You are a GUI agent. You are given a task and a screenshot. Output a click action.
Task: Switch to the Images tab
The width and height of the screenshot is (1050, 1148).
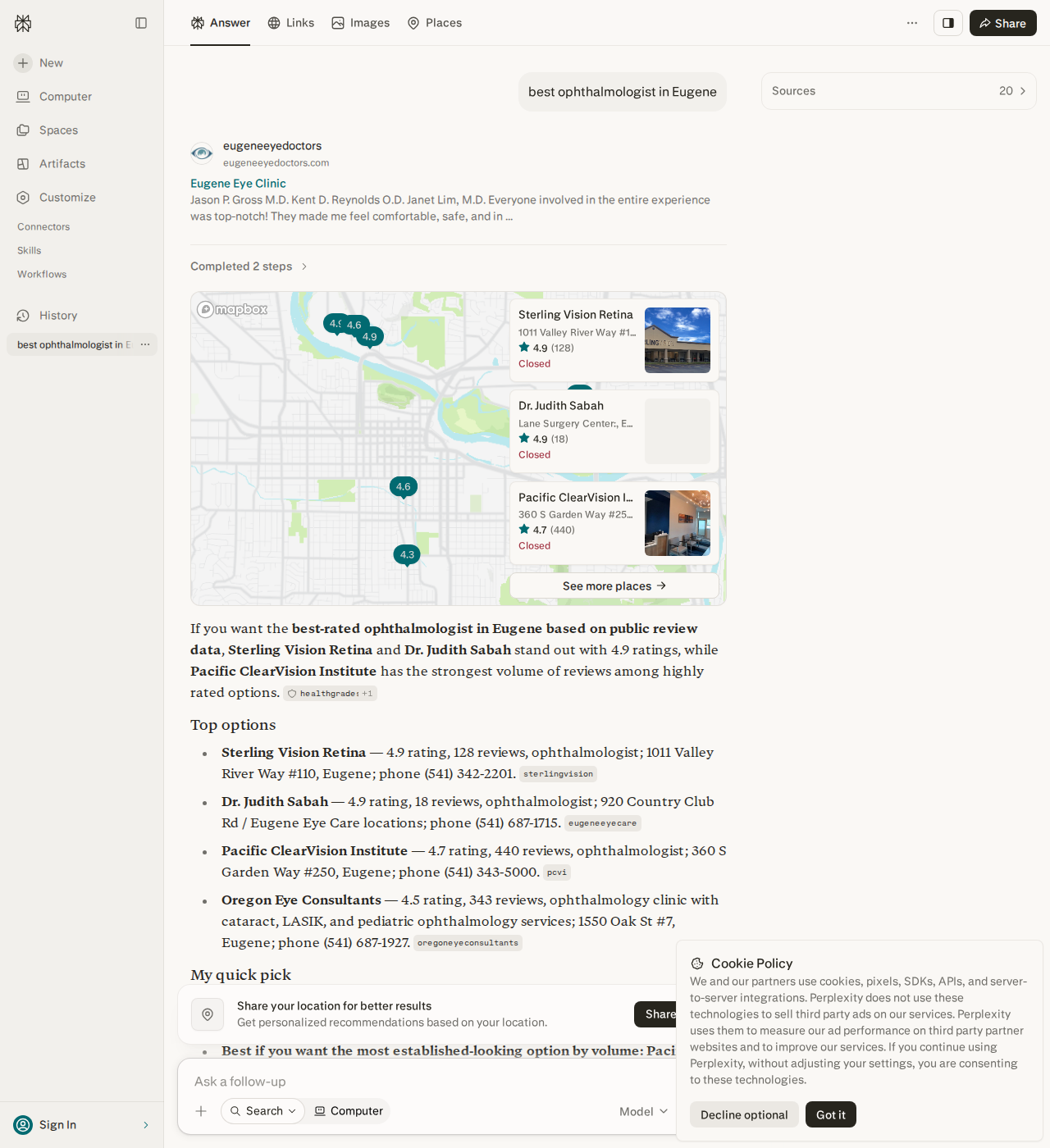tap(361, 23)
